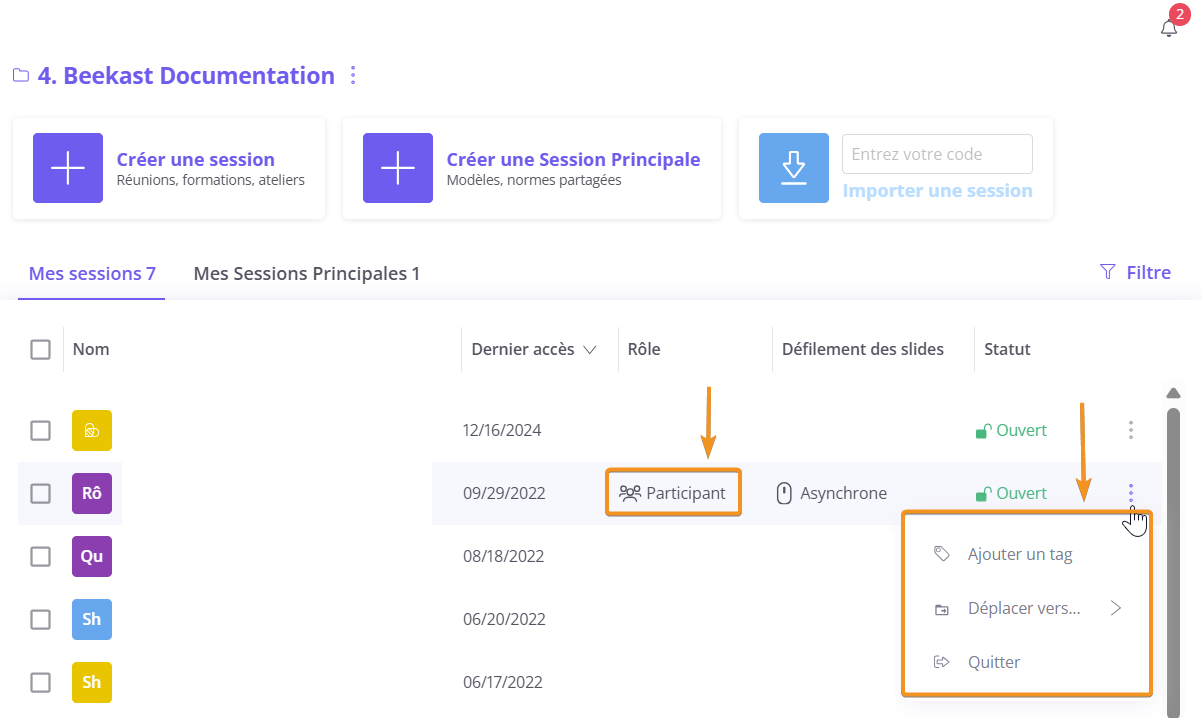This screenshot has height=718, width=1202.
Task: Check the box for the 12/16/2024 session
Action: [40, 430]
